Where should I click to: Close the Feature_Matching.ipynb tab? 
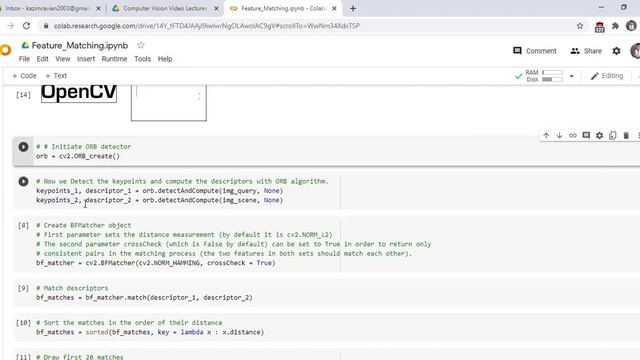[334, 8]
